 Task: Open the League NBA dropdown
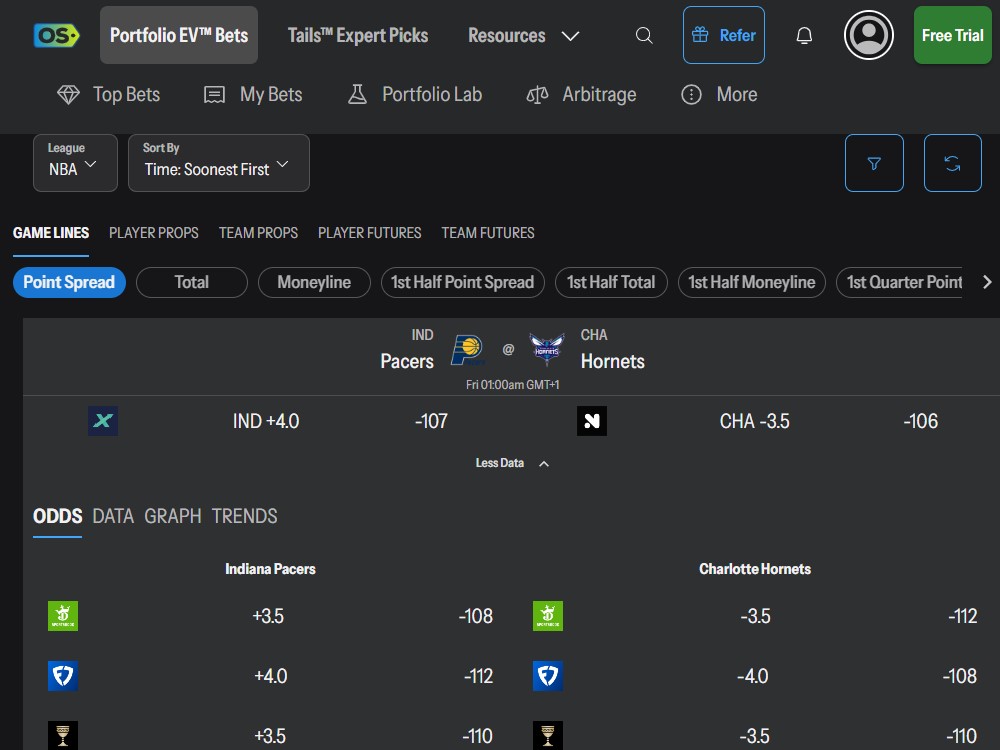(x=75, y=163)
